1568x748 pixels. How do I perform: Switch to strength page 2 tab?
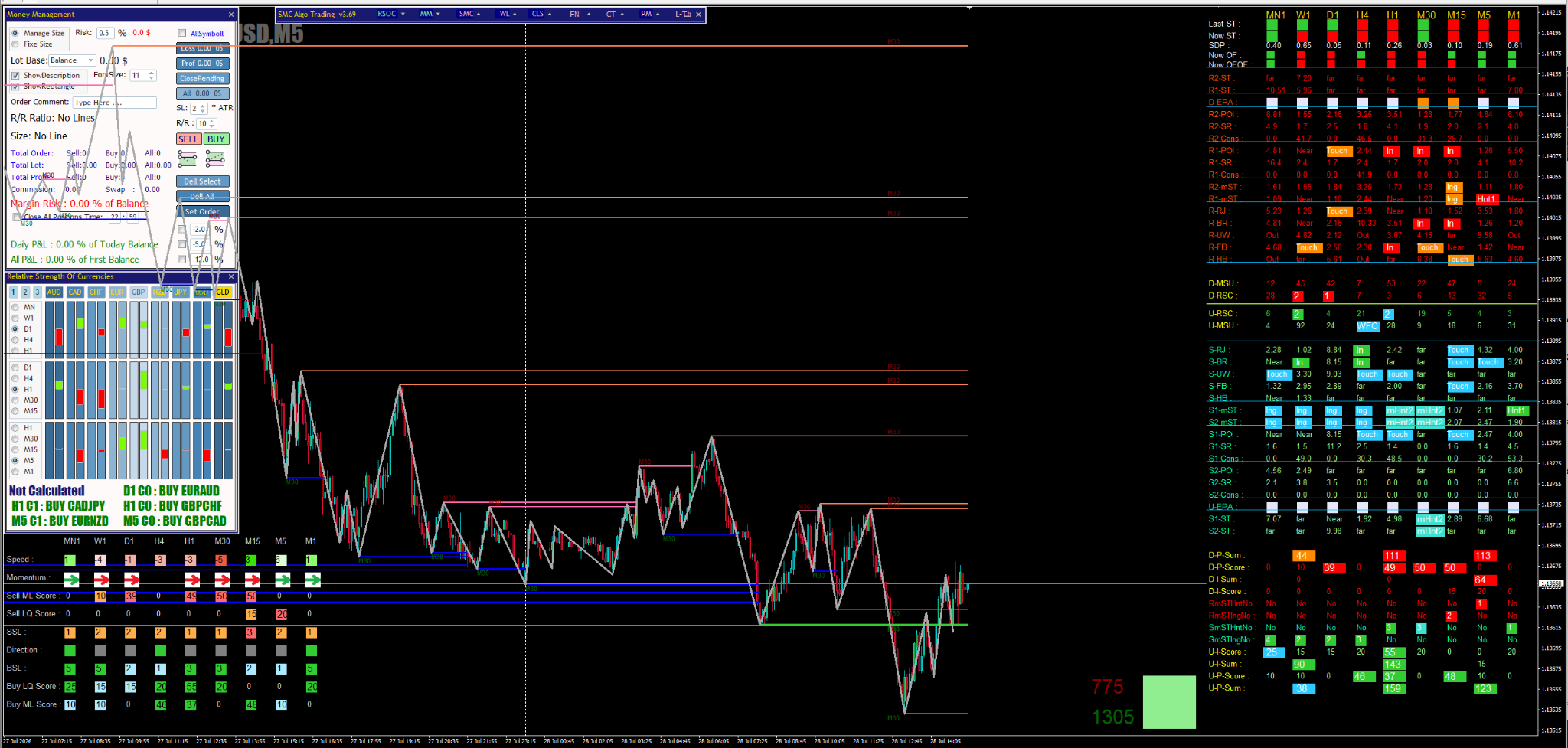[25, 292]
